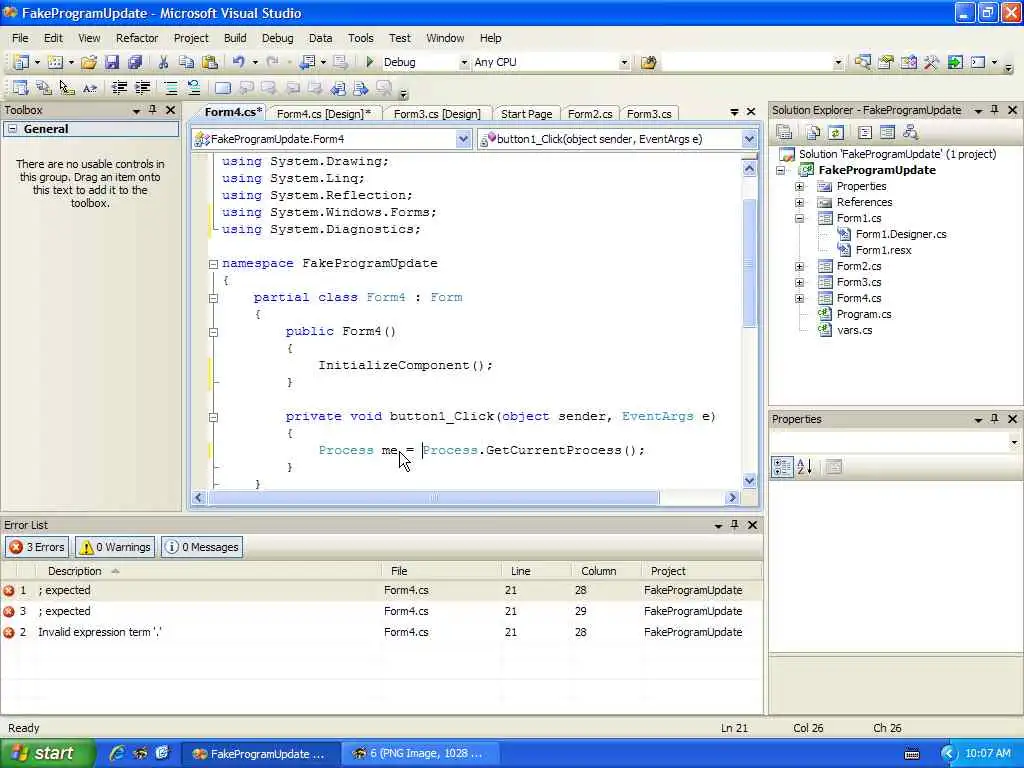Open the Debug menu
Viewport: 1024px width, 768px height.
(x=278, y=38)
